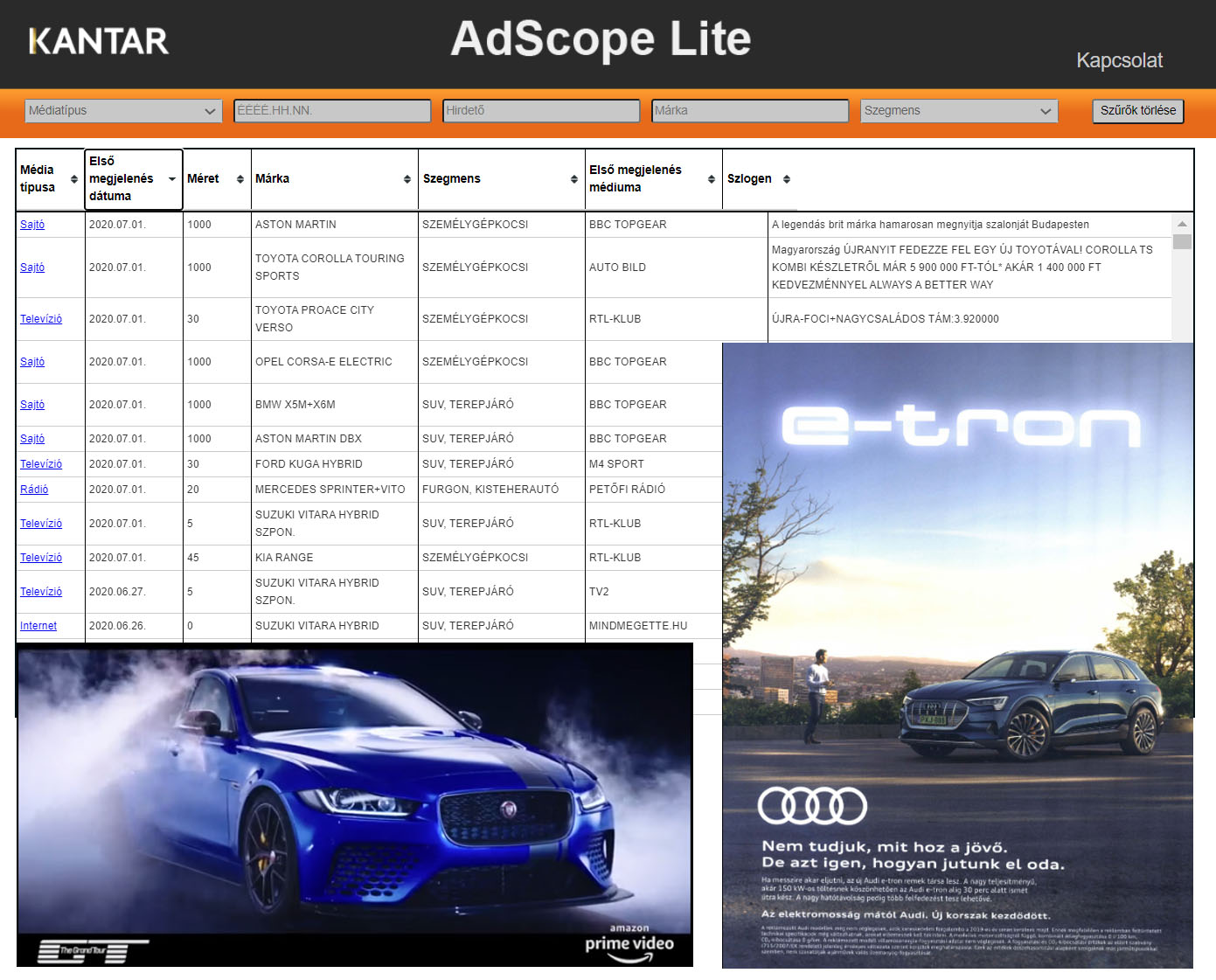Sort by Első megjelenés médiuma arrows
This screenshot has height=980, width=1216.
pos(712,179)
